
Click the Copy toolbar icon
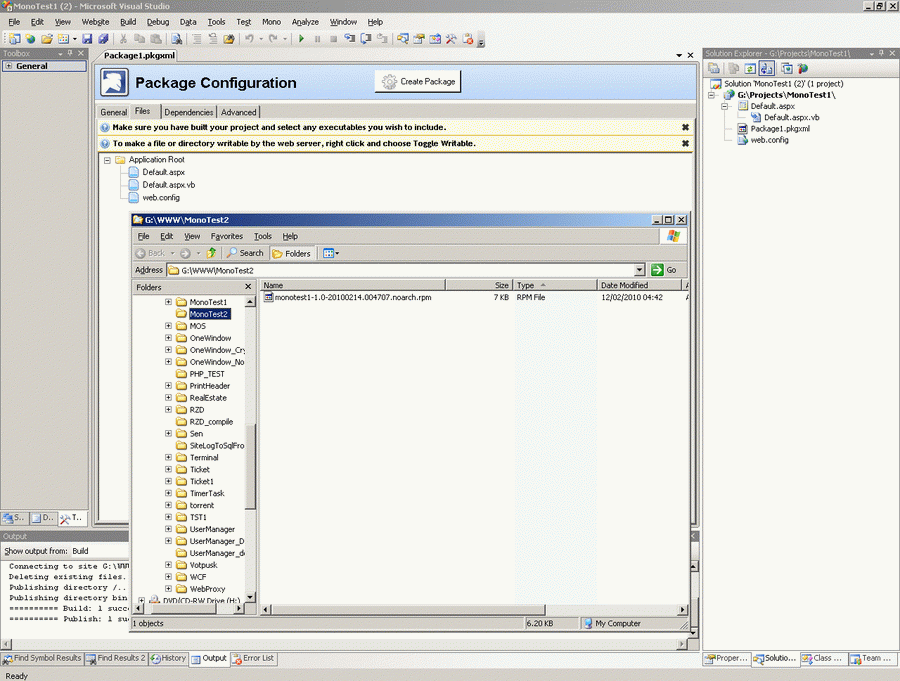pos(139,38)
